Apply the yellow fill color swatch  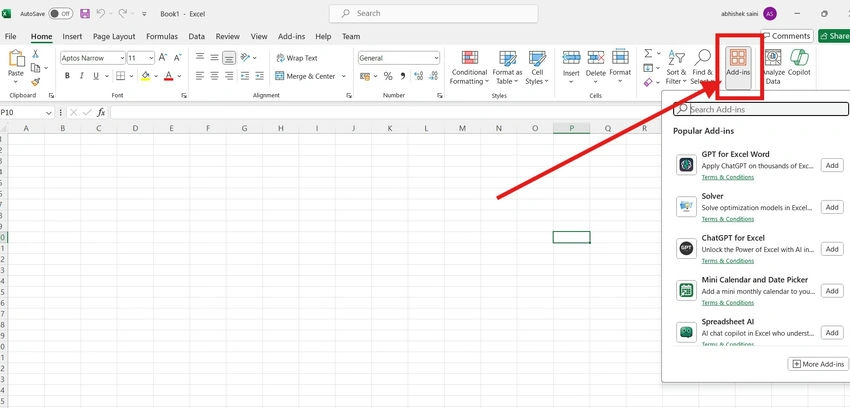click(x=145, y=76)
